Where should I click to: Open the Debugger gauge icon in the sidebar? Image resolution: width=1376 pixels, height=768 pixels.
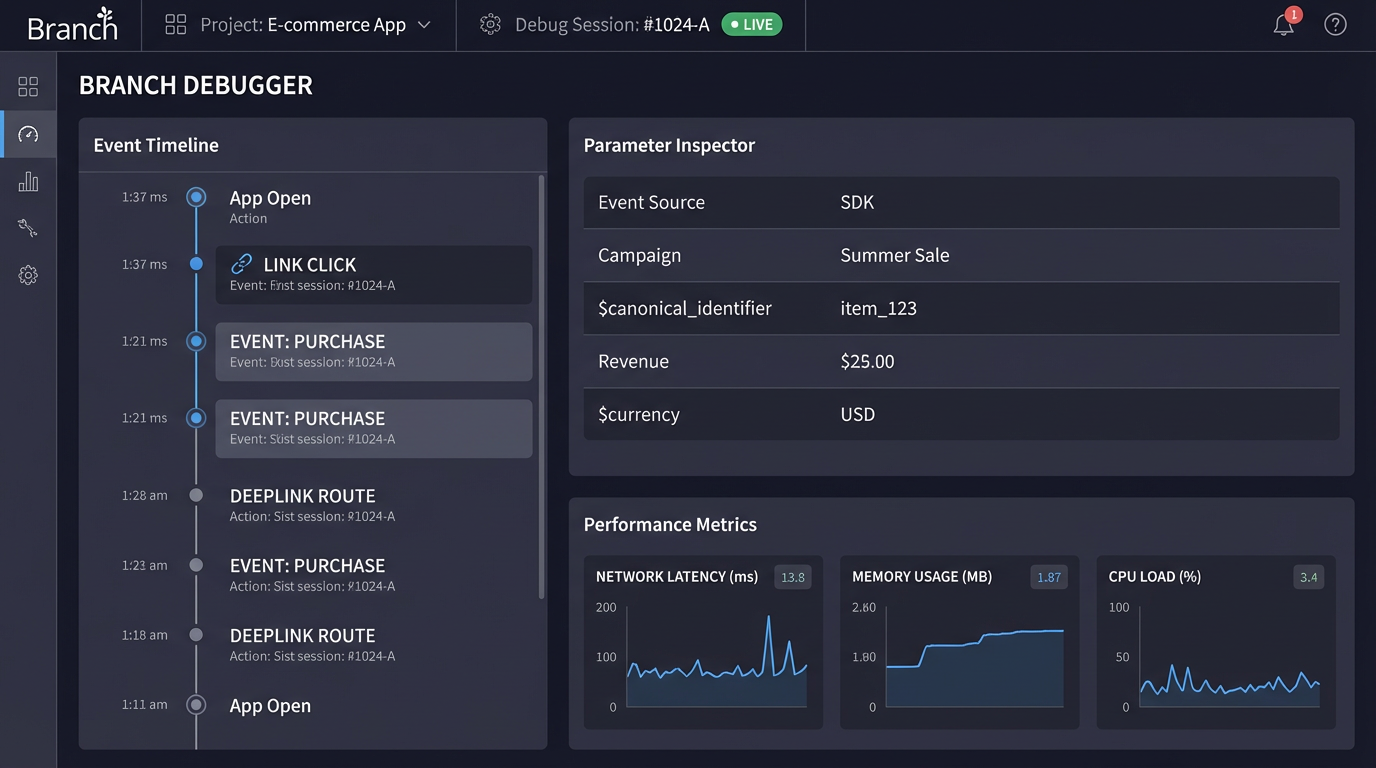(x=28, y=133)
